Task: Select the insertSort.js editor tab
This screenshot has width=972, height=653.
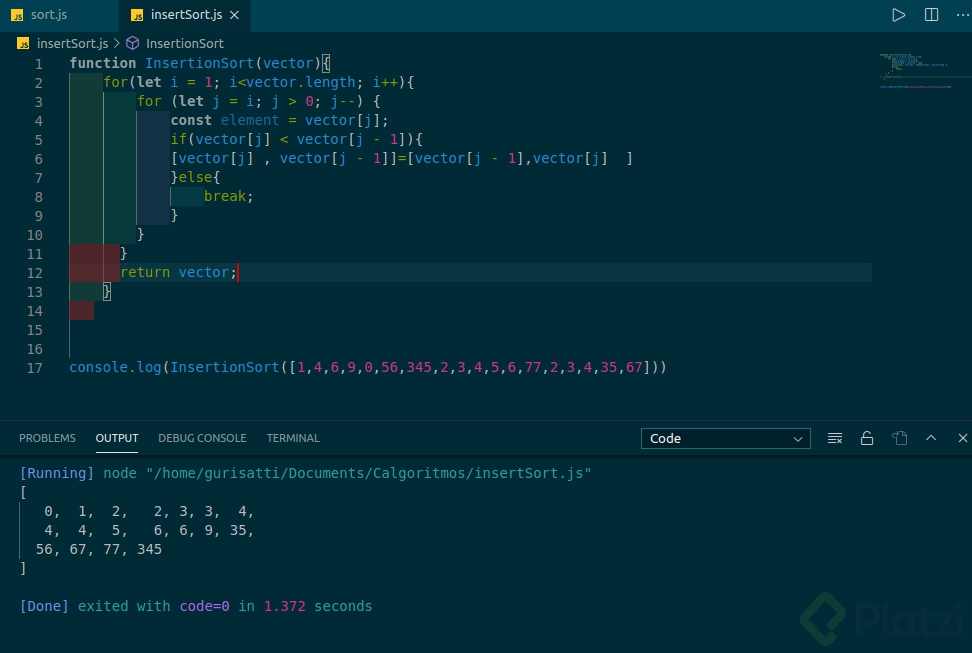Action: (185, 15)
